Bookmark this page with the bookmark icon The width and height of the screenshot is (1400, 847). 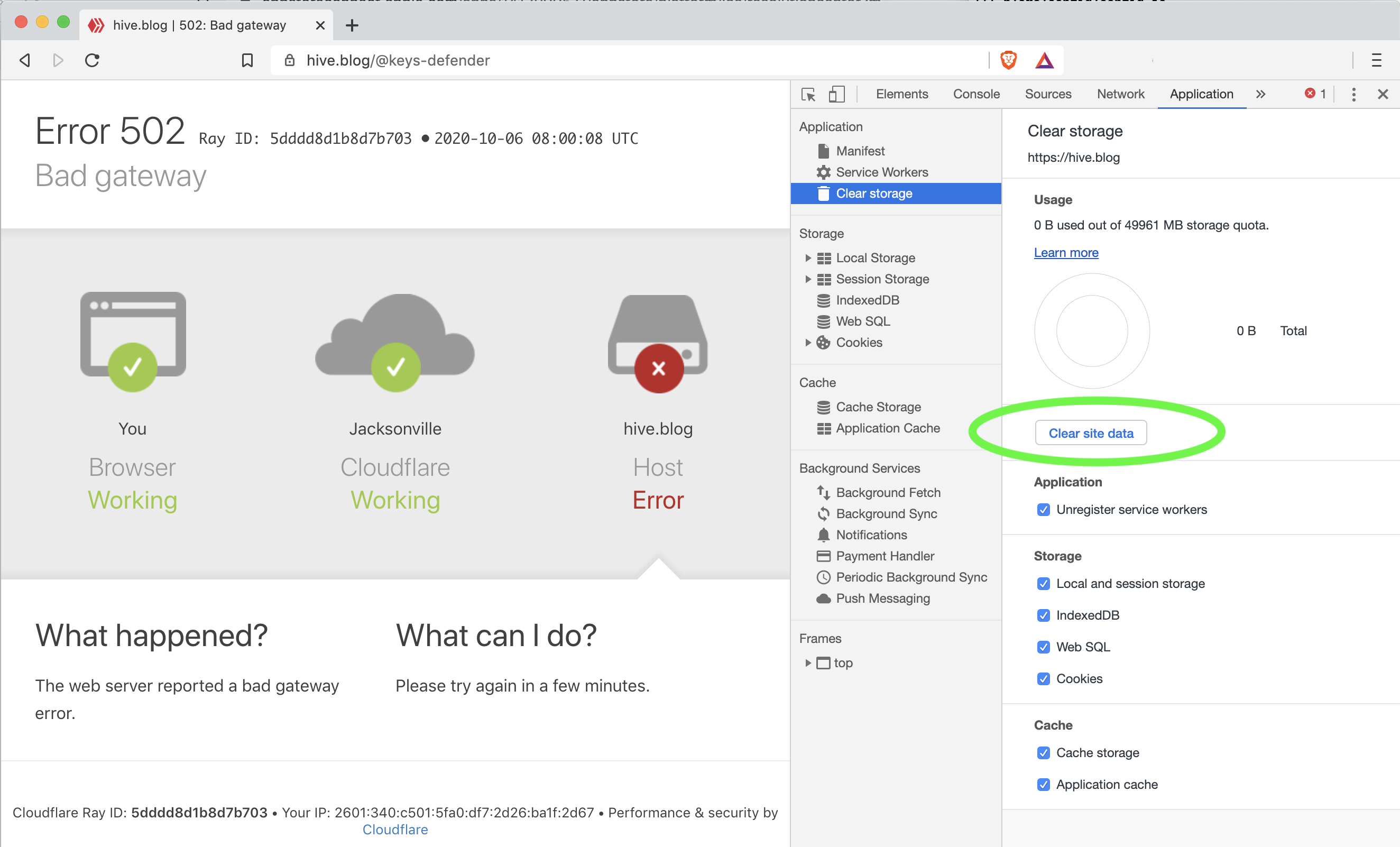click(247, 60)
